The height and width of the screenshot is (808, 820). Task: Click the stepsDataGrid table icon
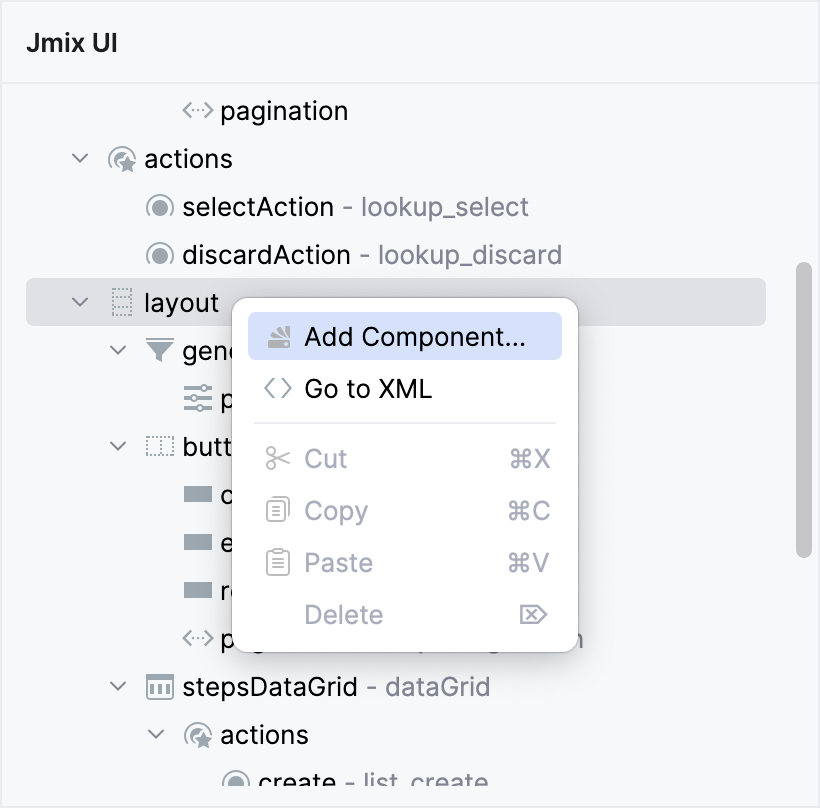click(x=159, y=686)
